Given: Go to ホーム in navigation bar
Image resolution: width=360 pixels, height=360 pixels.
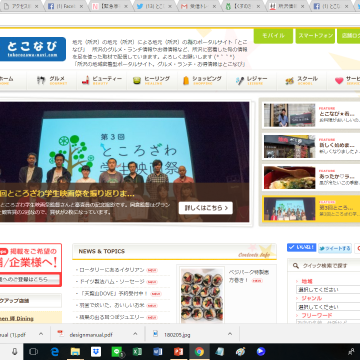Looking at the screenshot, I should [x=13, y=80].
